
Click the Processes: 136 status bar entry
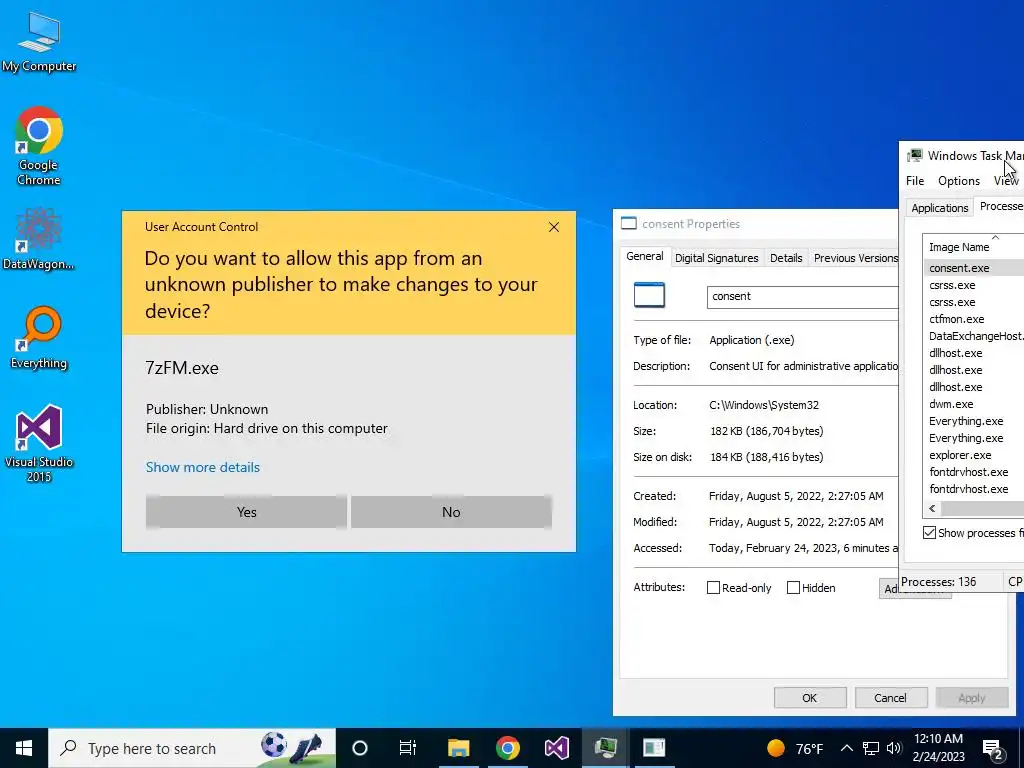[x=938, y=581]
